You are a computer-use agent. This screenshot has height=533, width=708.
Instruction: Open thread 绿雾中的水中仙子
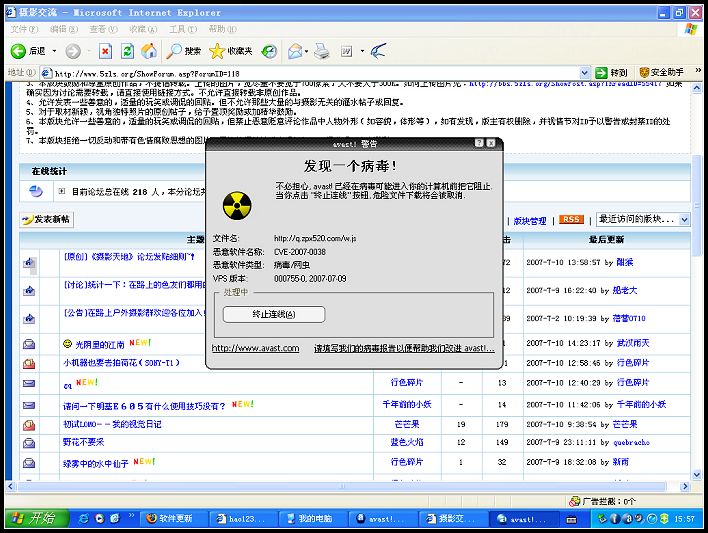[x=96, y=463]
